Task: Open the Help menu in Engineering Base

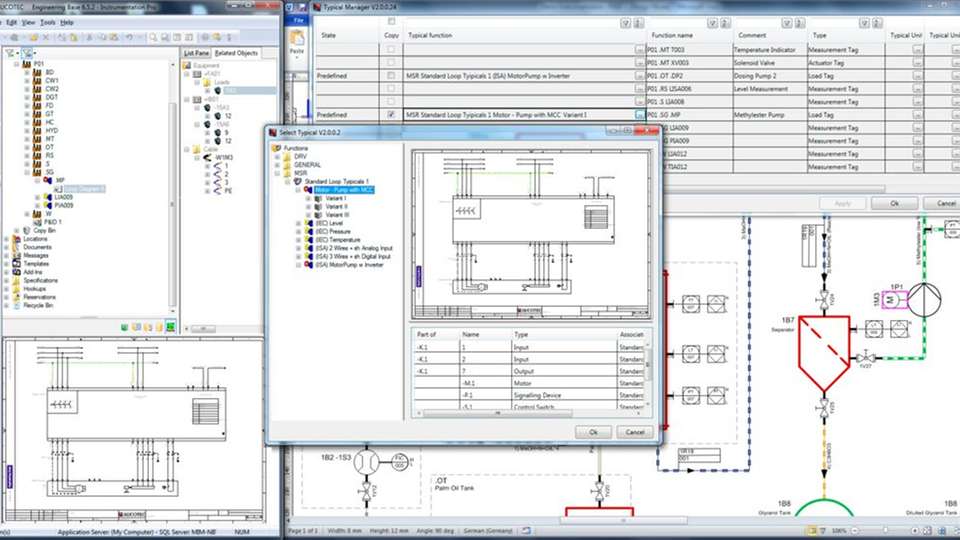Action: coord(67,23)
